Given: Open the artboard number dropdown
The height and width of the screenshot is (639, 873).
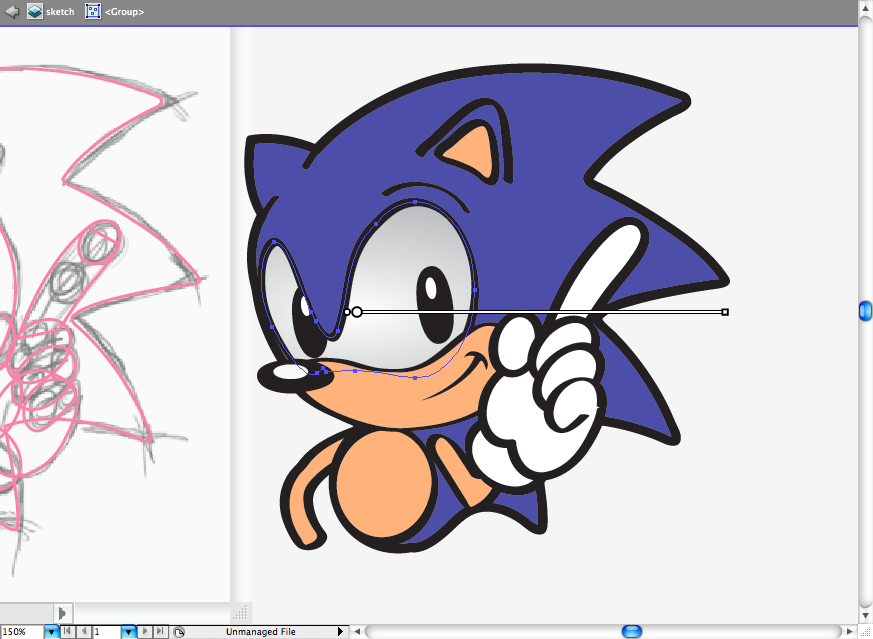Looking at the screenshot, I should (x=129, y=632).
